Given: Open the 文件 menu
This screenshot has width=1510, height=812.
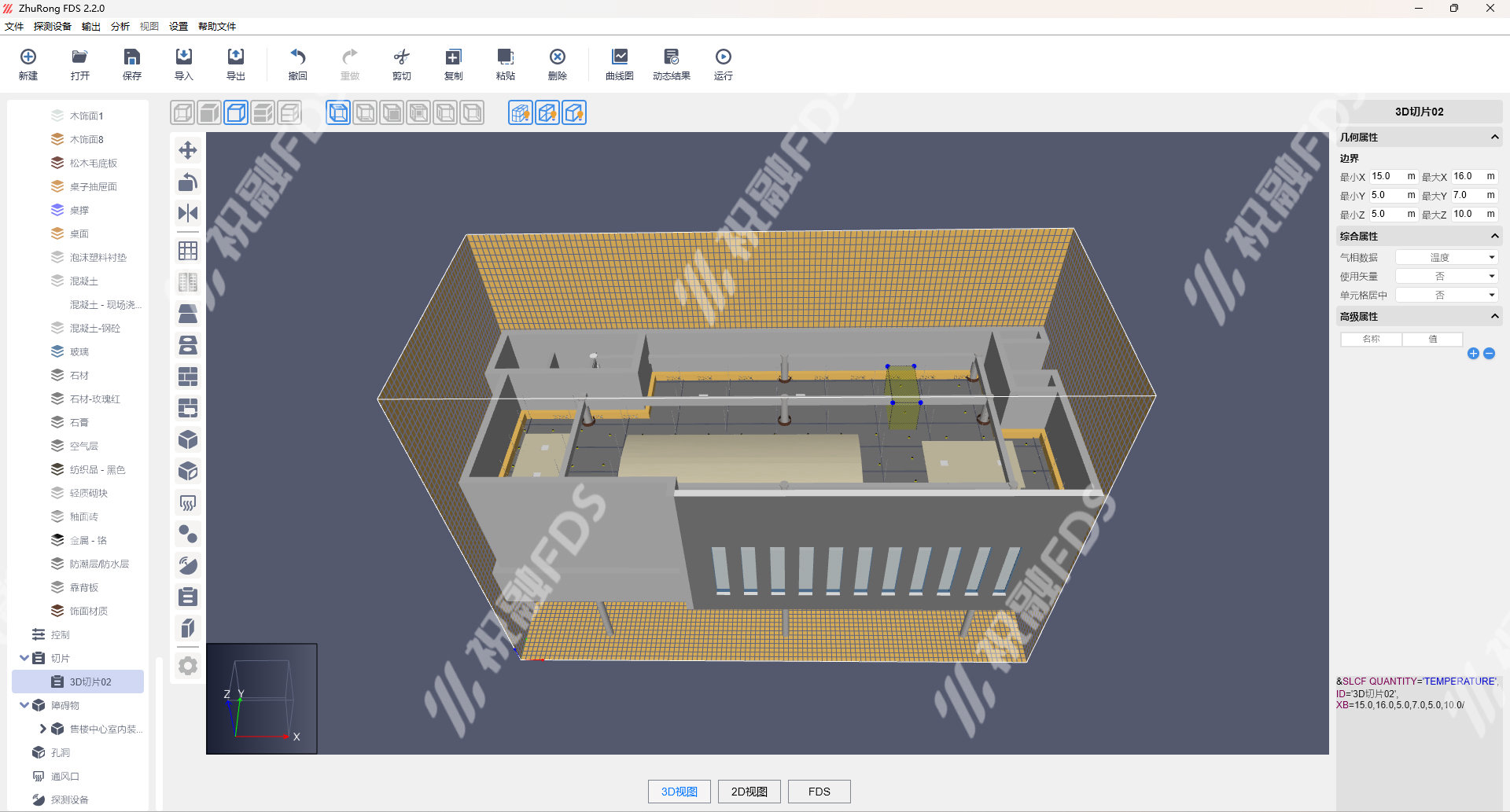Looking at the screenshot, I should [14, 26].
